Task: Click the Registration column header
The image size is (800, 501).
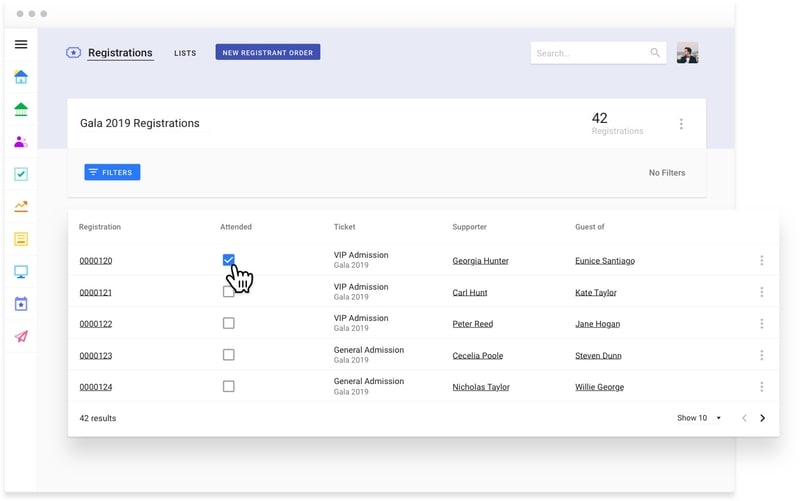Action: click(100, 227)
